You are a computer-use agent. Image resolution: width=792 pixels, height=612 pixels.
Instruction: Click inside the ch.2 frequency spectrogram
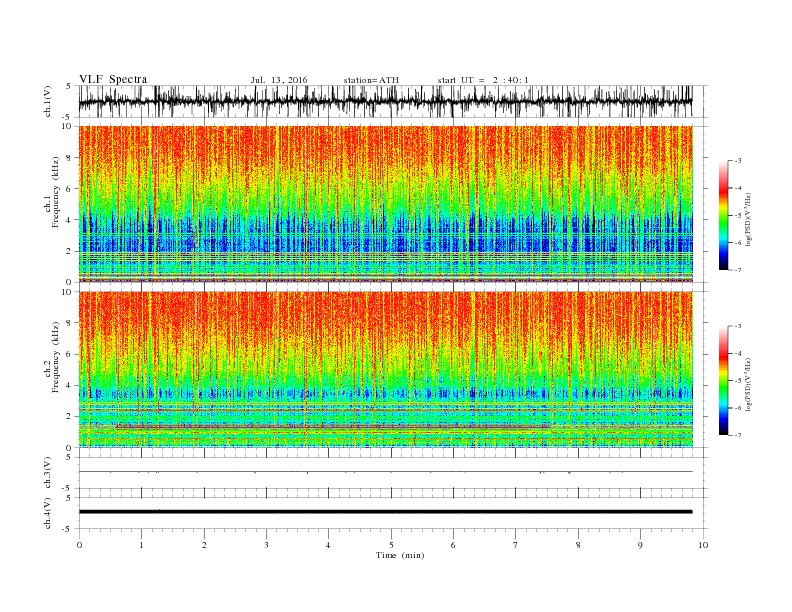click(x=386, y=369)
